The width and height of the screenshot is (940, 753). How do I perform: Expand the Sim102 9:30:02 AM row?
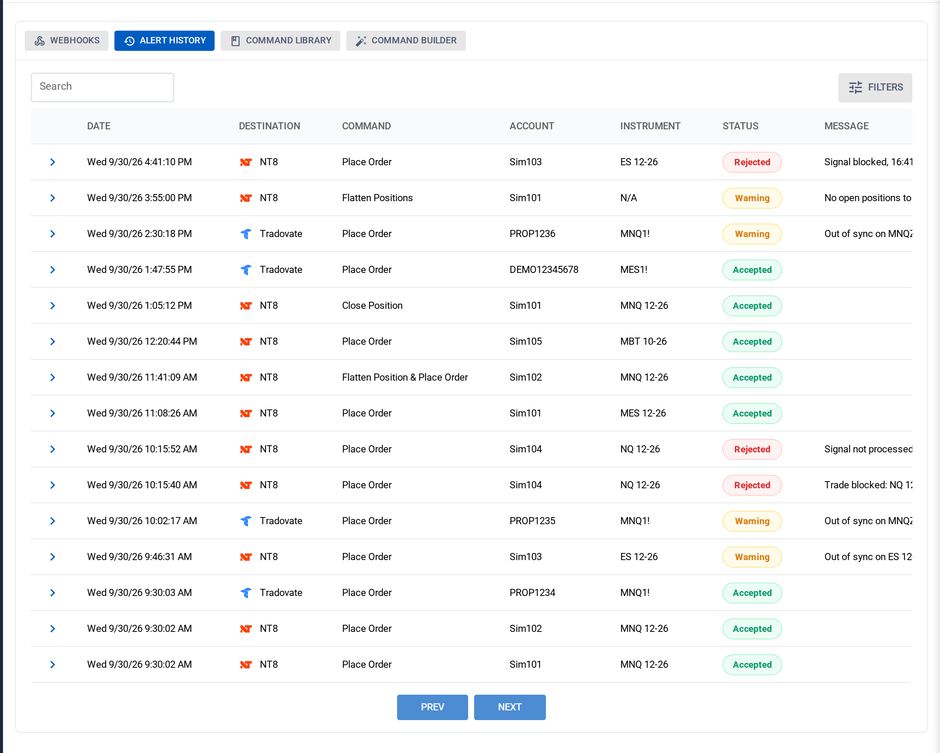click(x=53, y=628)
